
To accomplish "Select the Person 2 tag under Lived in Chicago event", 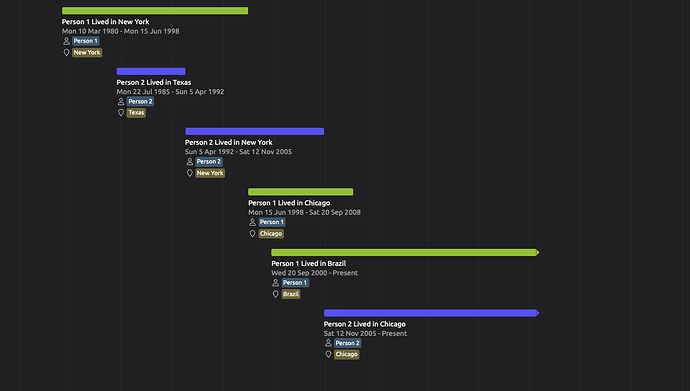I will [x=348, y=343].
